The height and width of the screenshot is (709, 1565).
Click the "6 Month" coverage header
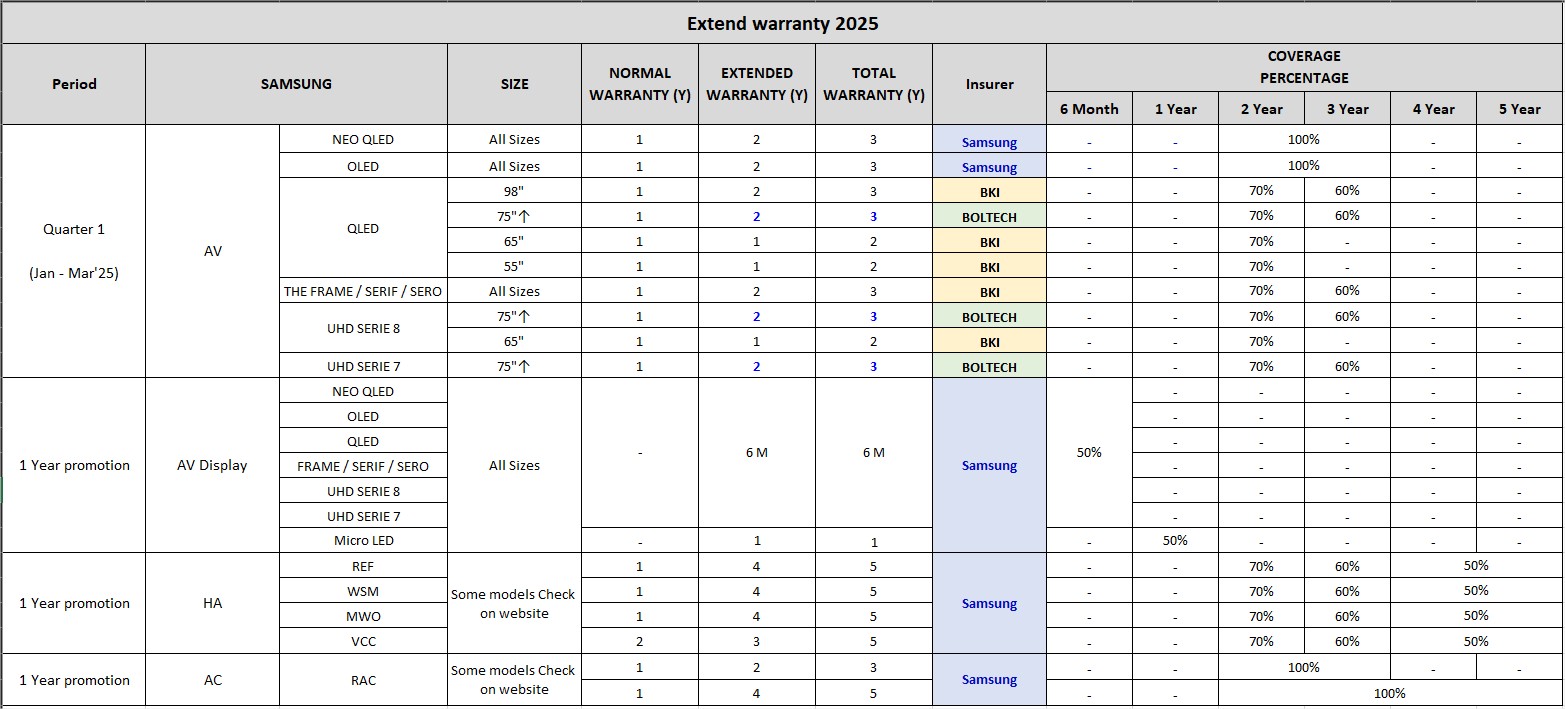1089,109
